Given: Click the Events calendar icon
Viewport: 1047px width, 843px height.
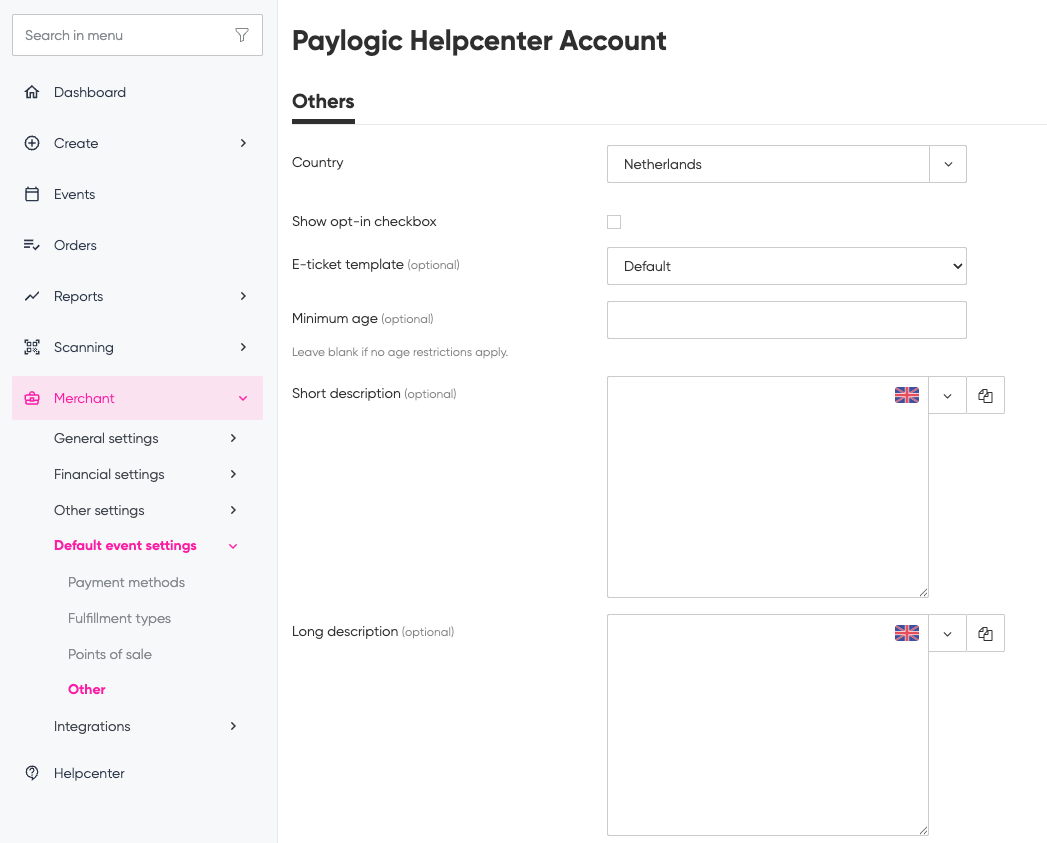Looking at the screenshot, I should (x=32, y=194).
